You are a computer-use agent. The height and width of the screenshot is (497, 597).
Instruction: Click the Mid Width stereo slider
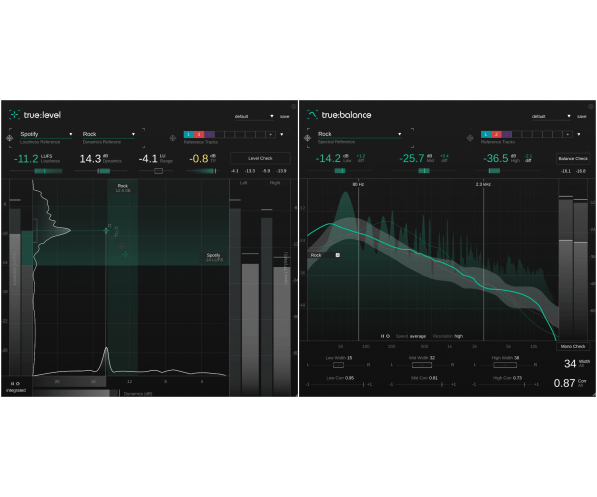(422, 365)
